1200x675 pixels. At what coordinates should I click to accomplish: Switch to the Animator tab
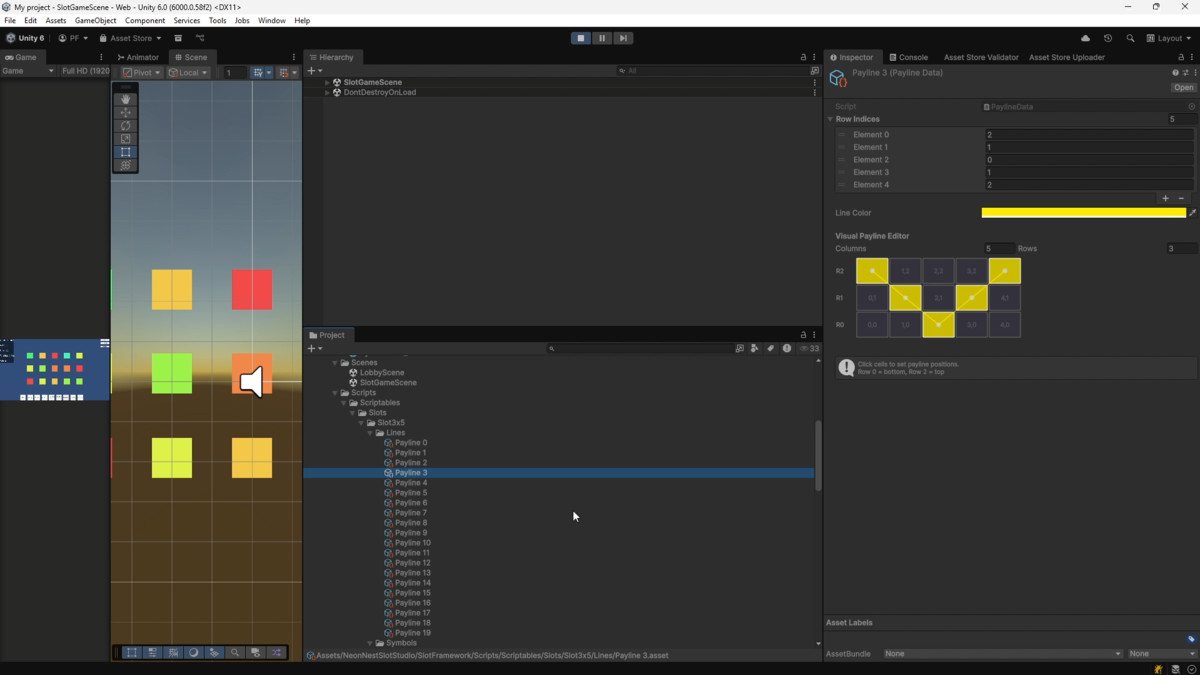tap(138, 57)
